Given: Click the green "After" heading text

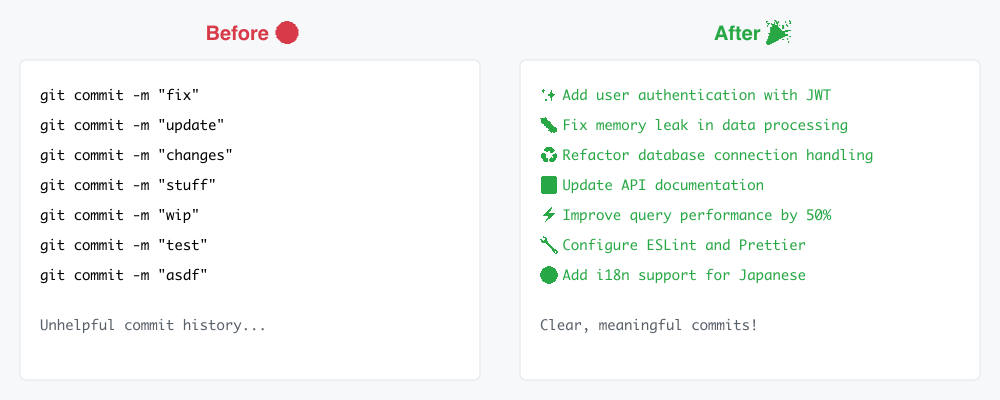Looking at the screenshot, I should pos(737,33).
